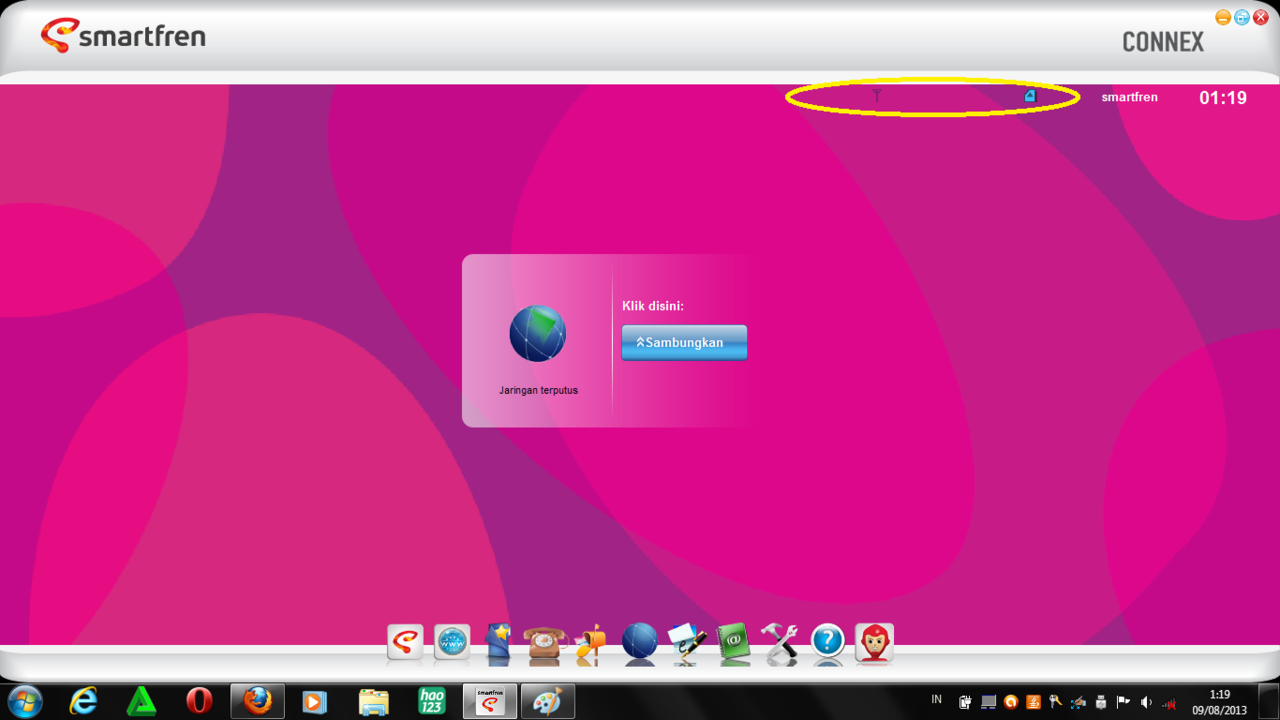Switch to Firefox on the taskbar

257,701
